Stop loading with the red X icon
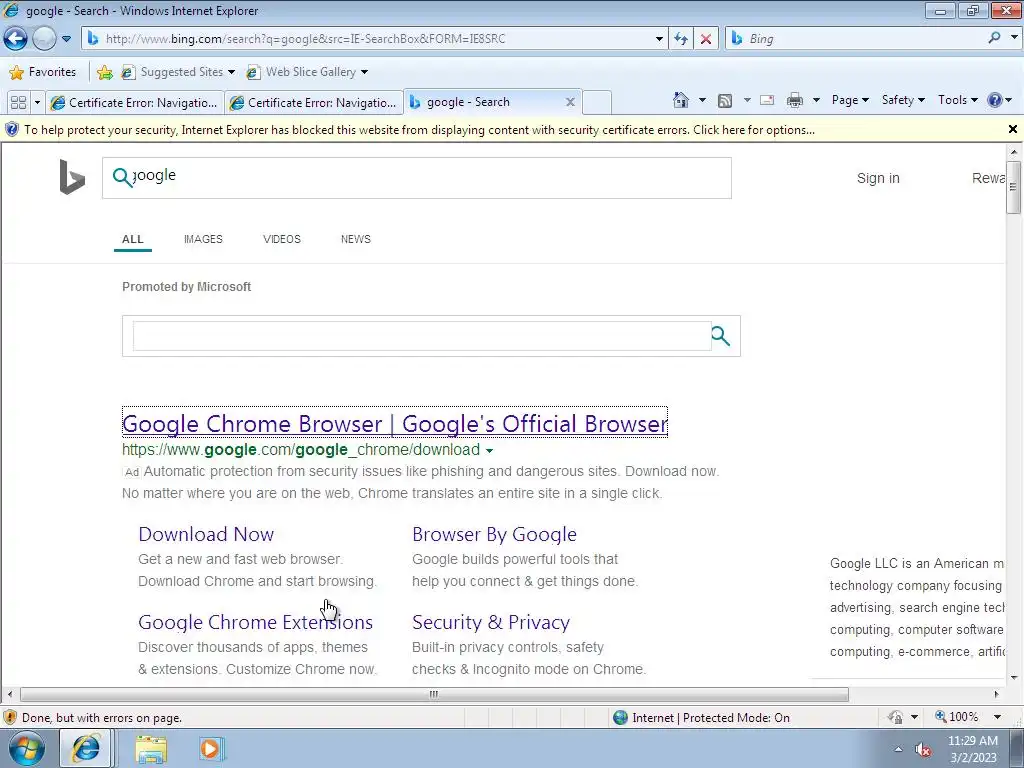The image size is (1024, 768). 706,39
